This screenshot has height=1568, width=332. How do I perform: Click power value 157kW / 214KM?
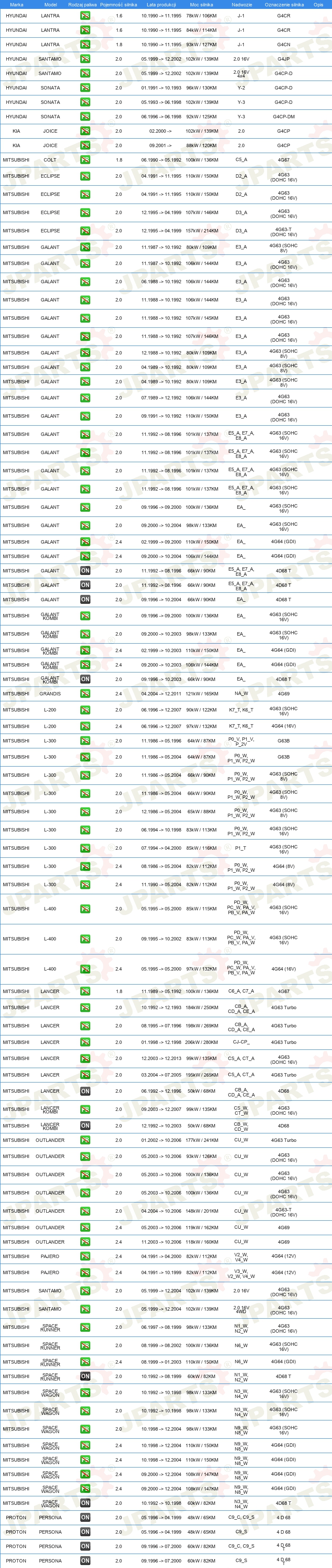[202, 231]
